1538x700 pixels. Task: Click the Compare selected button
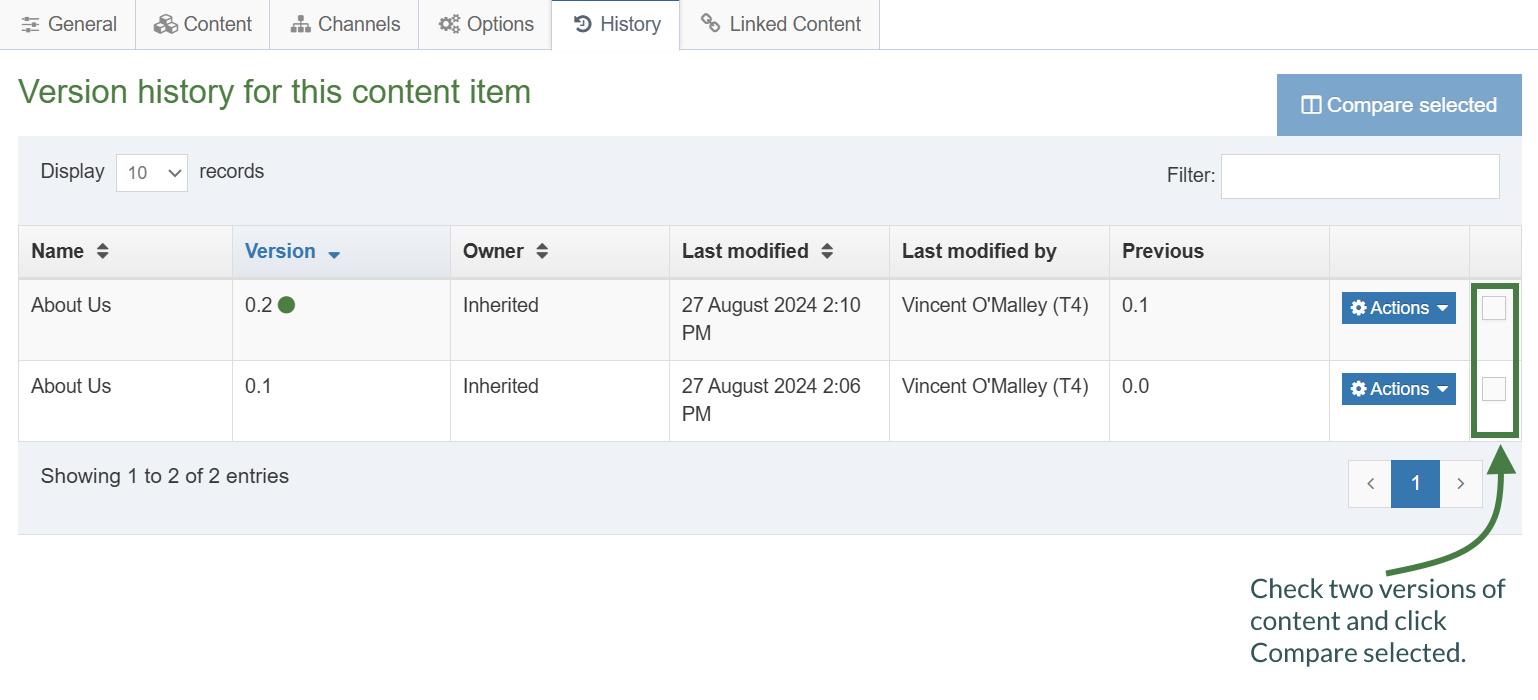point(1399,105)
